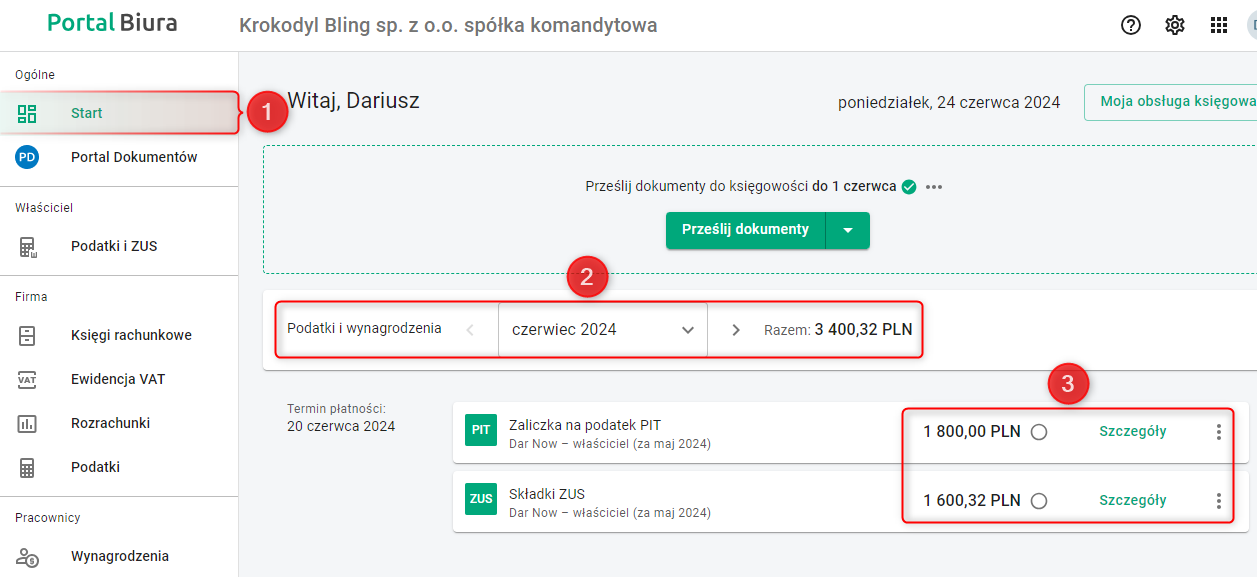Click the Prześlij dokumenty button

click(x=745, y=230)
